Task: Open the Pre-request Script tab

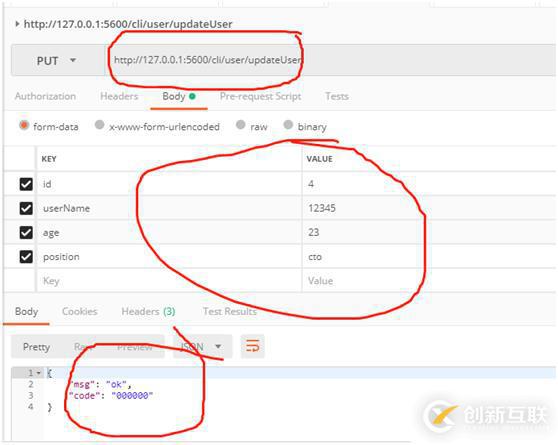Action: click(x=260, y=96)
